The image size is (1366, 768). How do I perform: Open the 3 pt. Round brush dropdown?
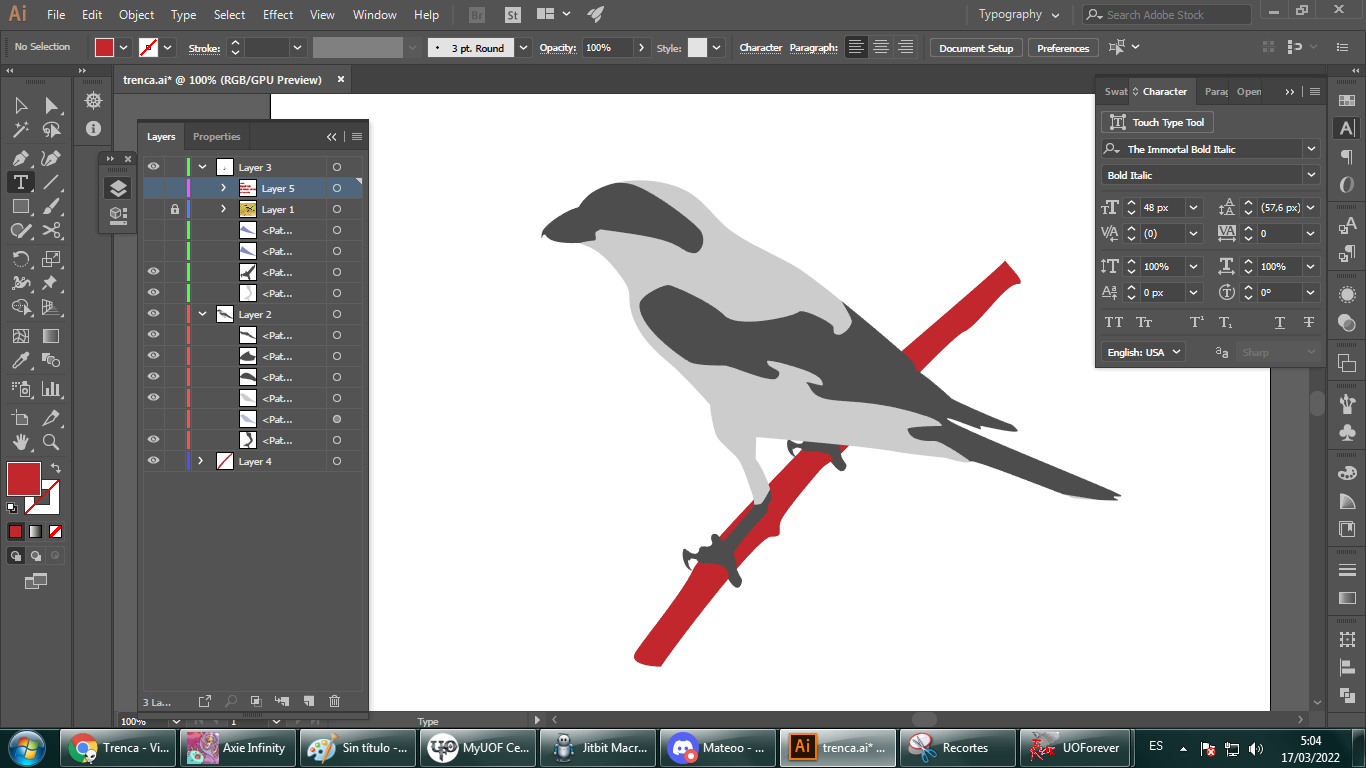524,47
